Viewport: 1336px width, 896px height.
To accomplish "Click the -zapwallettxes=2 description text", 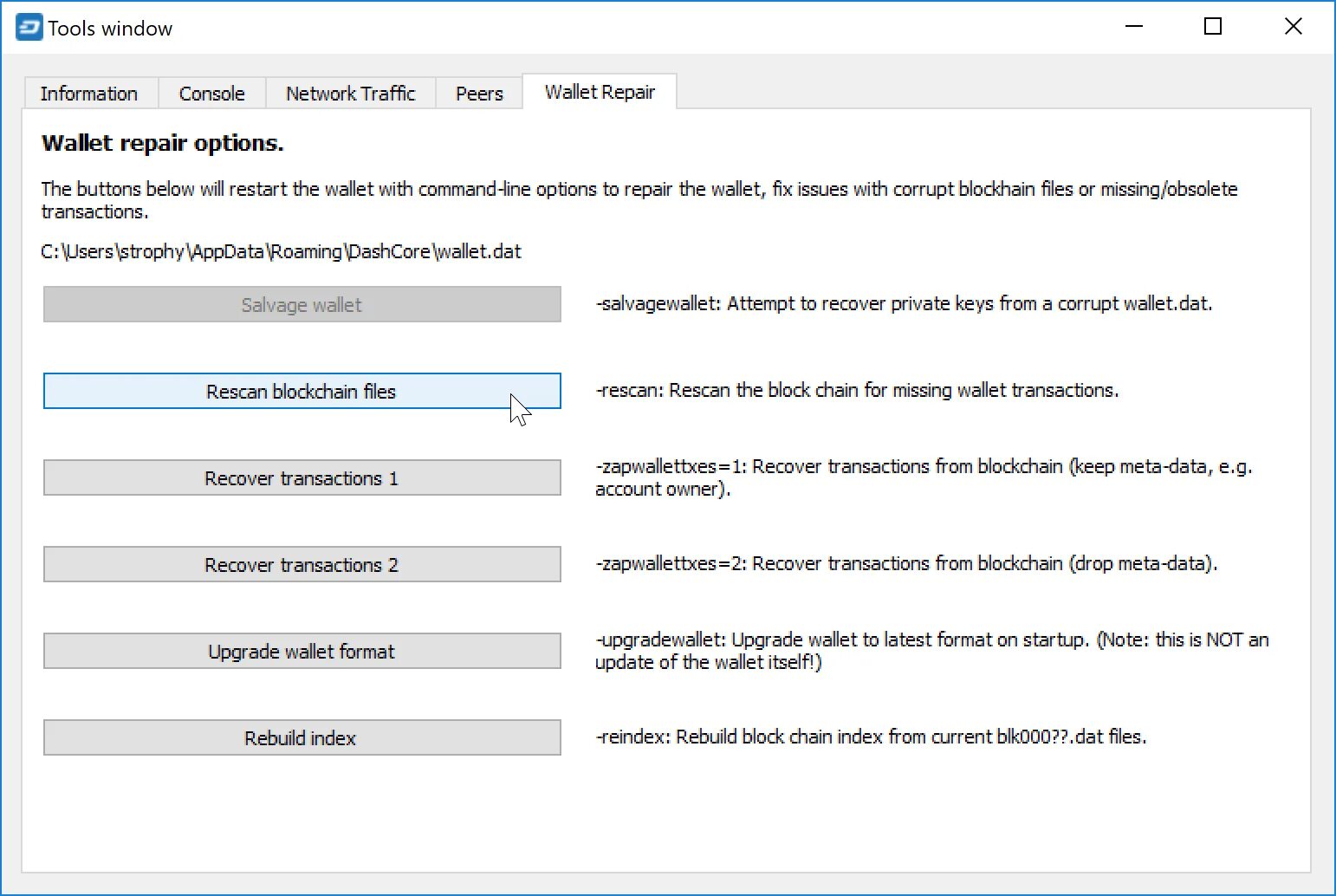I will [x=906, y=564].
